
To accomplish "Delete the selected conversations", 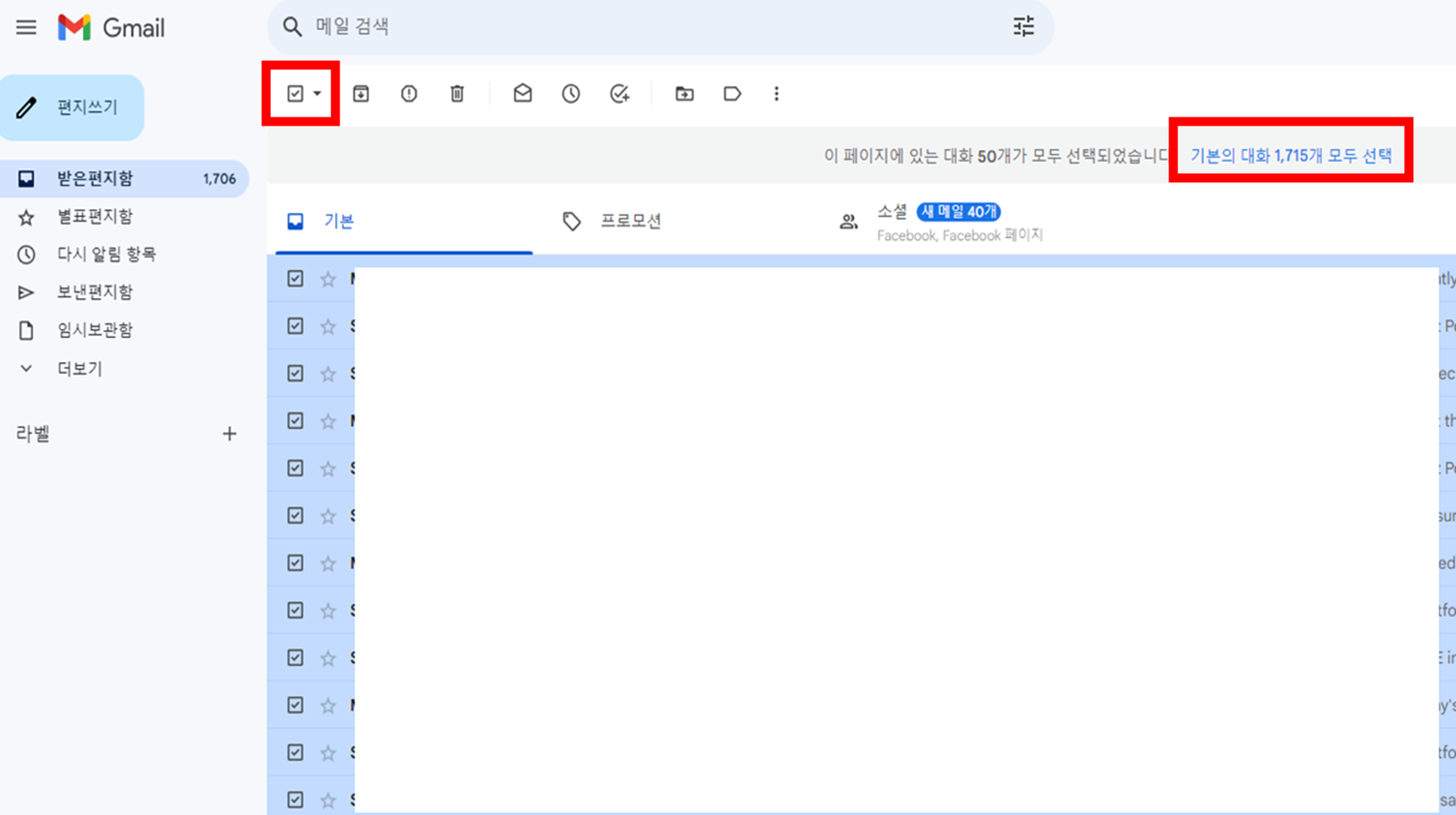I will click(x=457, y=93).
